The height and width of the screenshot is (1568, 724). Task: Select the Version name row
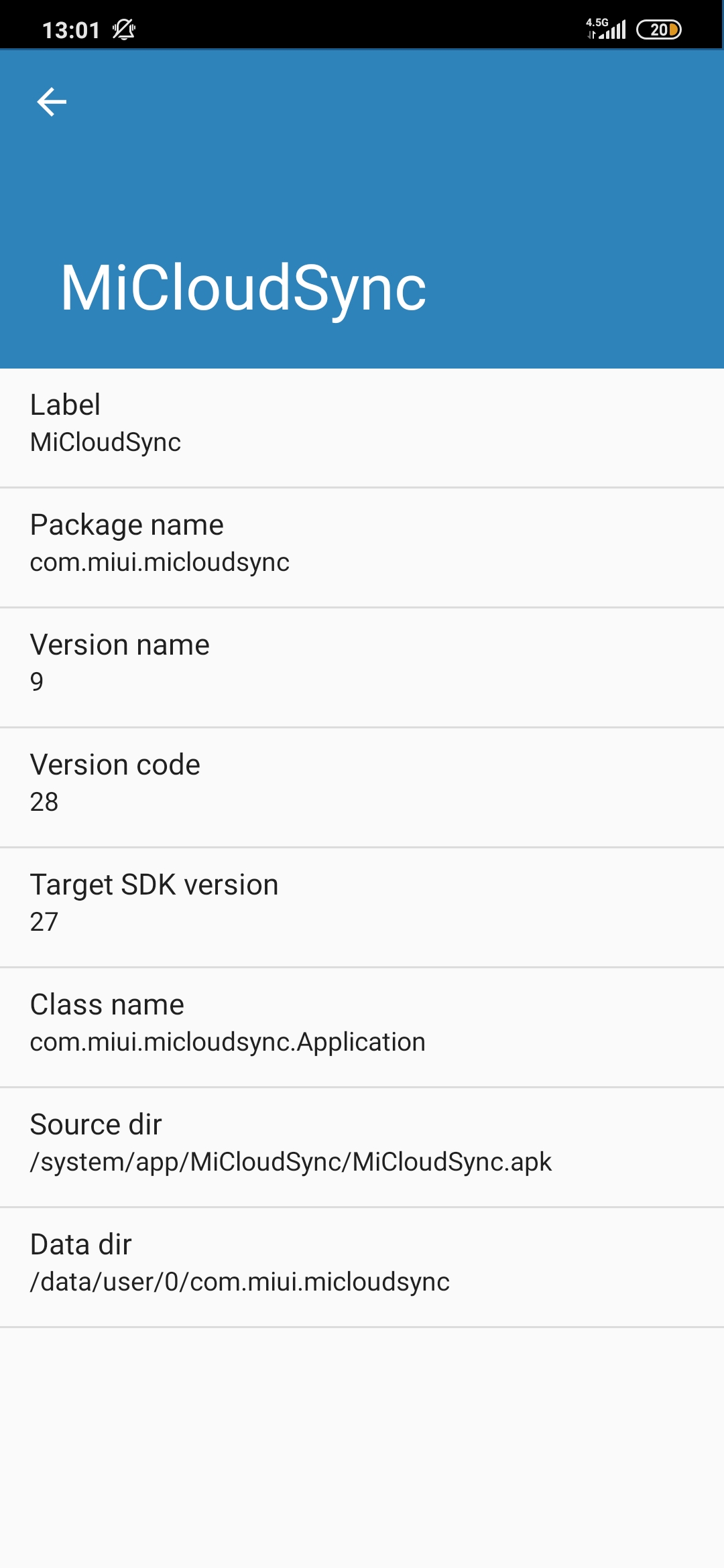point(362,668)
